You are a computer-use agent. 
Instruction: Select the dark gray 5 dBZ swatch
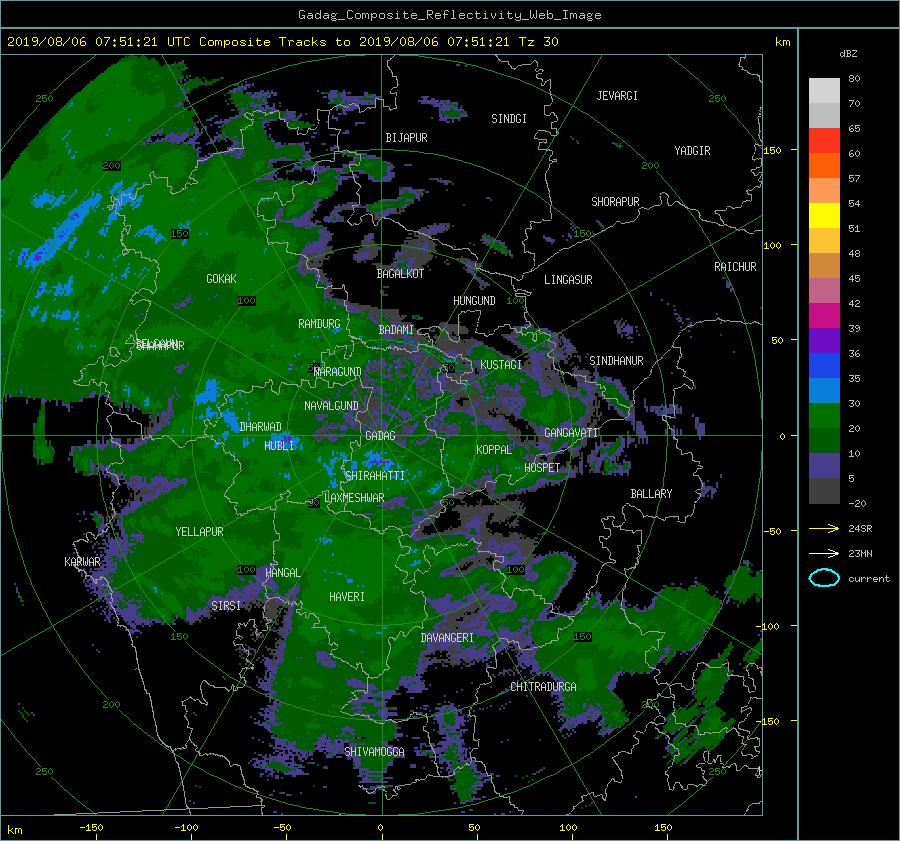(x=824, y=490)
